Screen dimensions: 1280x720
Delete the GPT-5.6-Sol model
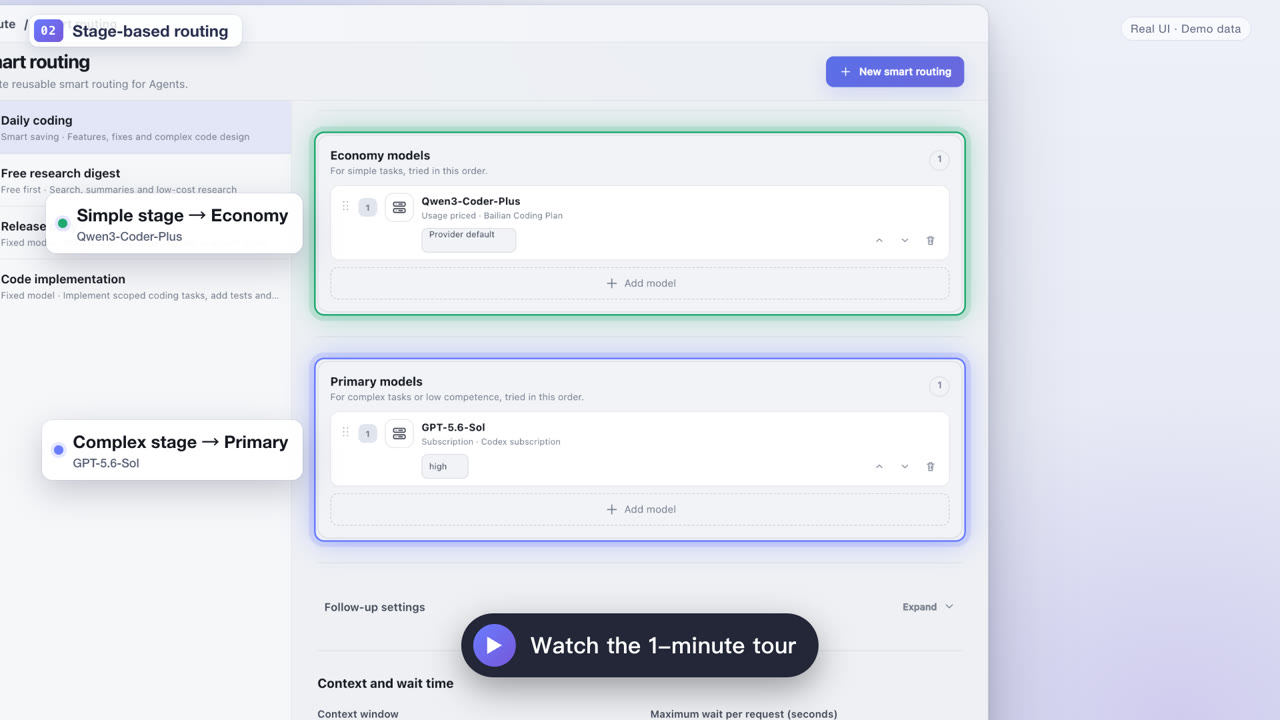(931, 467)
